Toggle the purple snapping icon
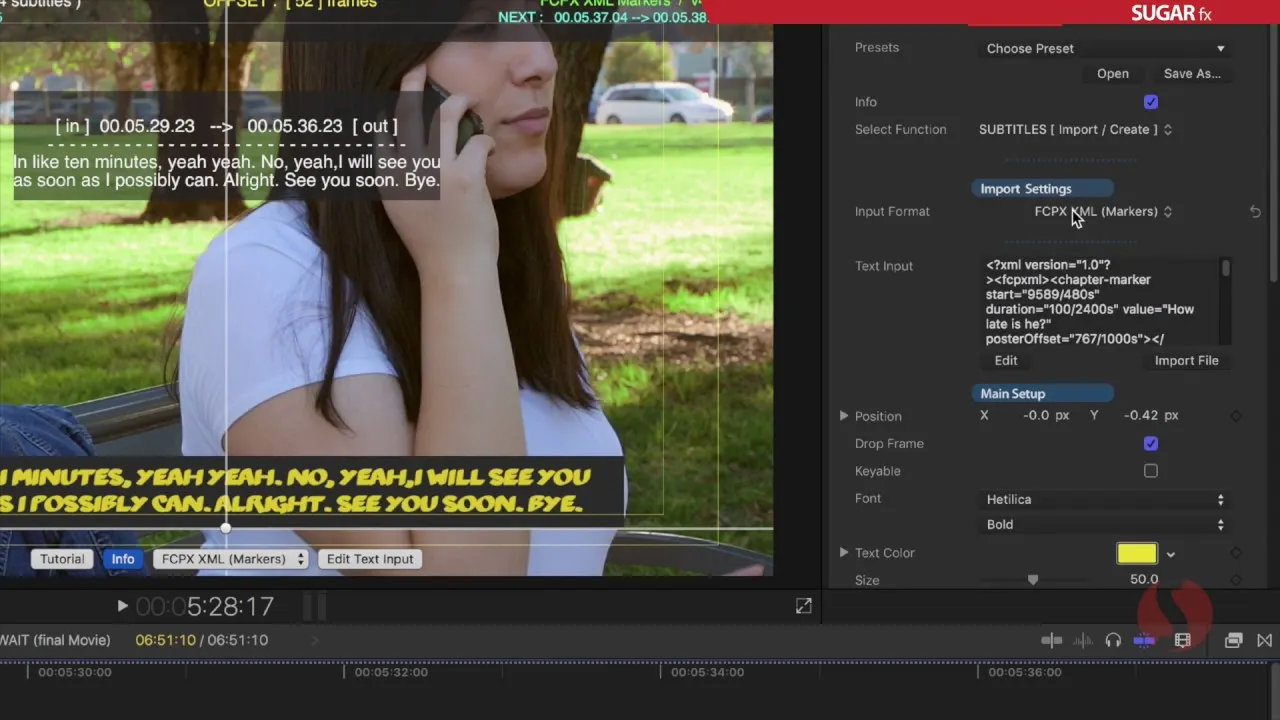 tap(1144, 640)
